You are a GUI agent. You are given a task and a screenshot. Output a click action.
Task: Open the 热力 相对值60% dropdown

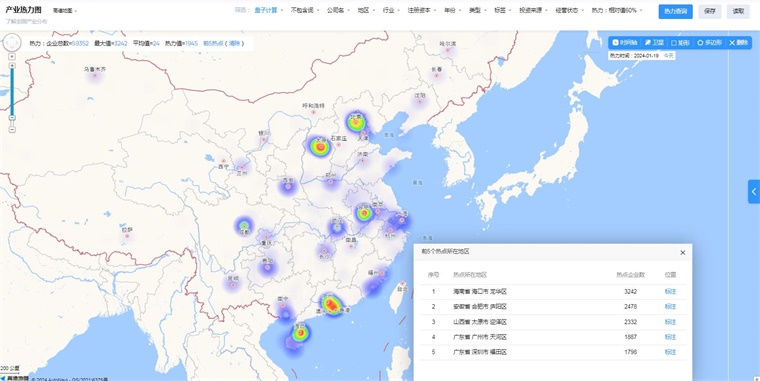pos(617,10)
